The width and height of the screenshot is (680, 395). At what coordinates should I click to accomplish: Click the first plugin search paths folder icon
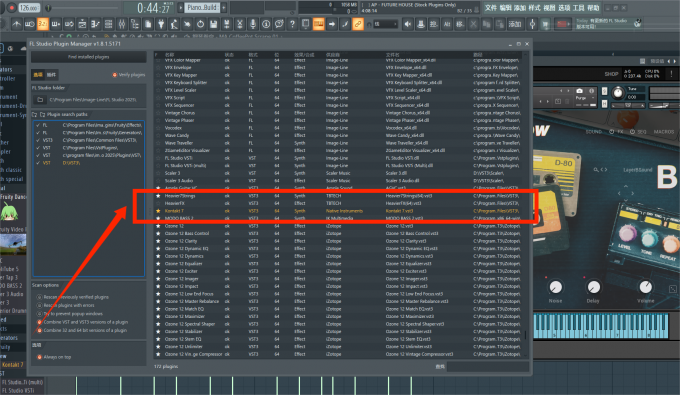(x=35, y=114)
